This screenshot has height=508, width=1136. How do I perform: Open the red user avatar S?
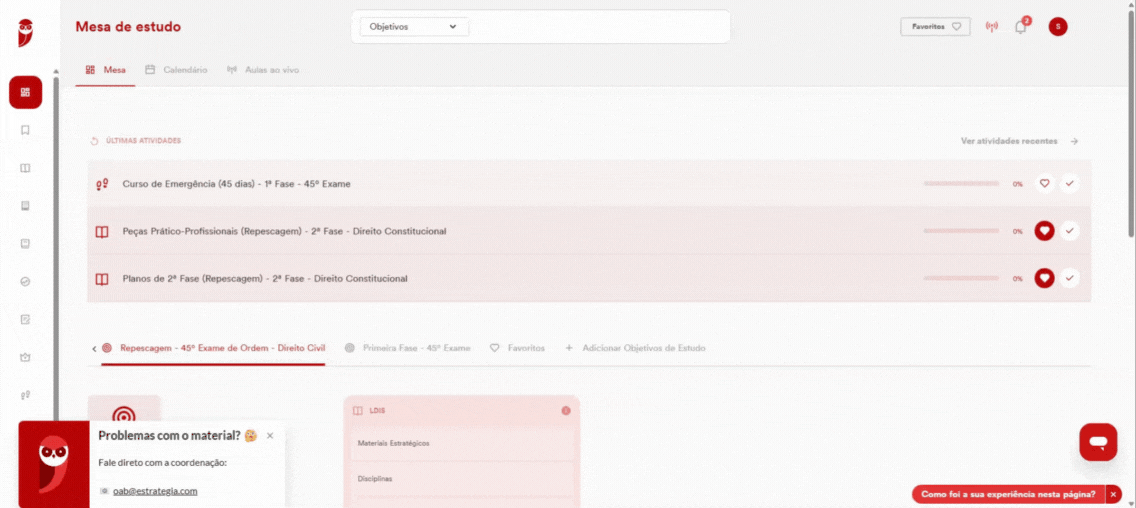[x=1058, y=27]
